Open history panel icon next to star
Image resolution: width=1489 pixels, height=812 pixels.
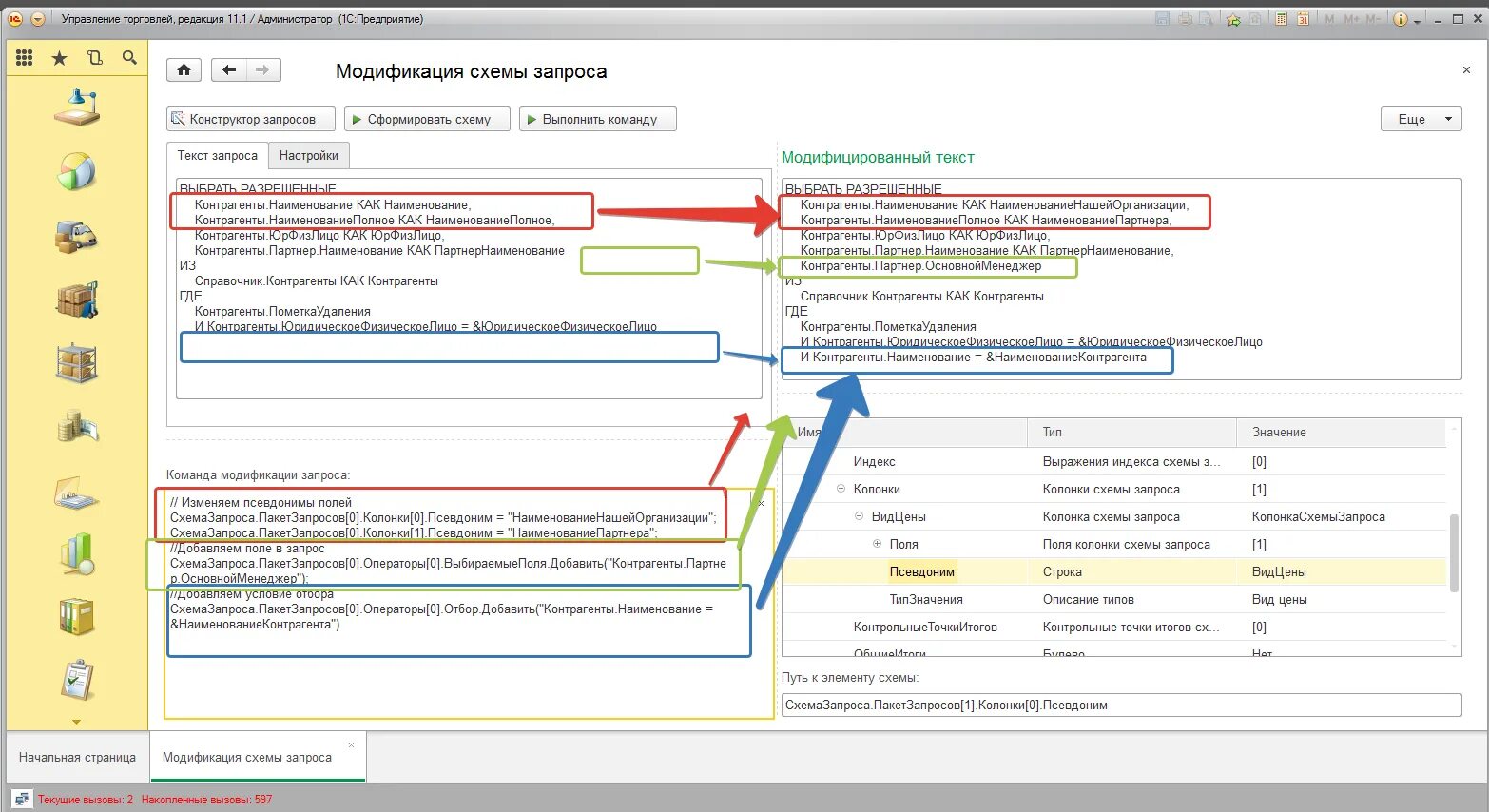(95, 58)
